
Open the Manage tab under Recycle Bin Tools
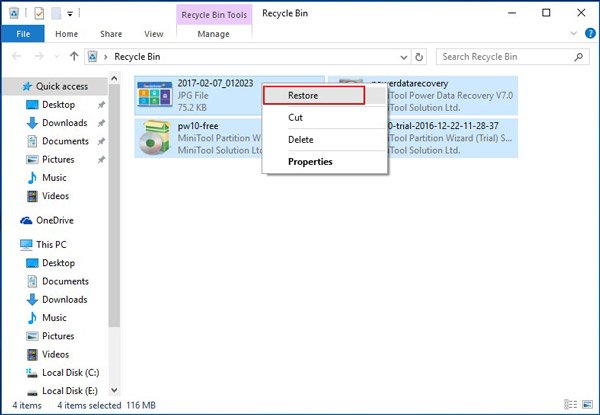coord(214,34)
